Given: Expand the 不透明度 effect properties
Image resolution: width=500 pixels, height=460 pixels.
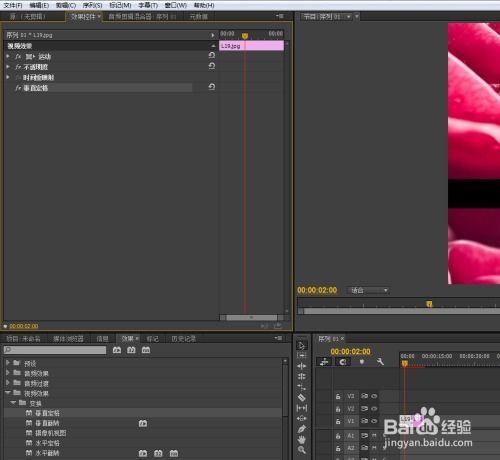Looking at the screenshot, I should [x=8, y=67].
